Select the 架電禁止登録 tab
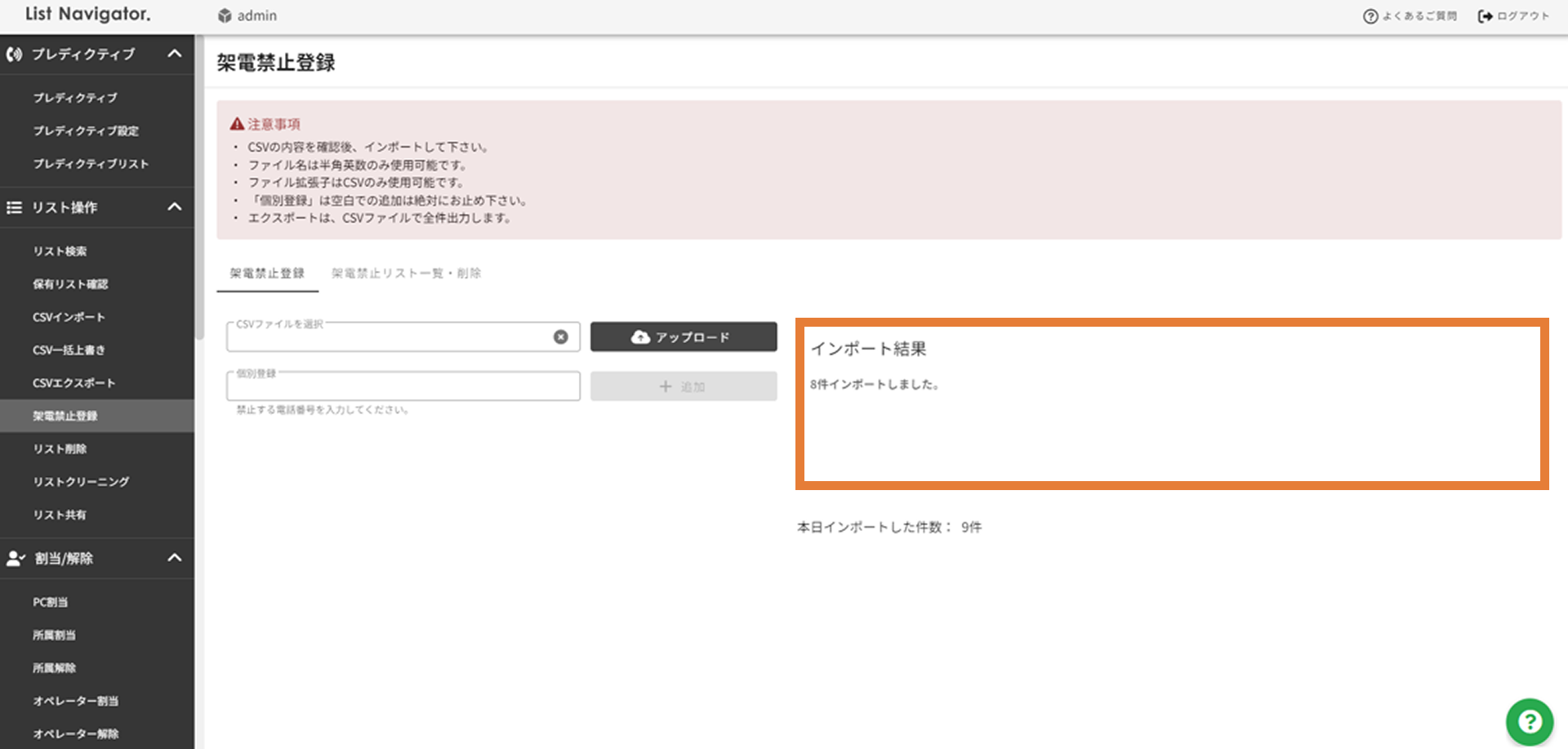Viewport: 1568px width, 749px height. pyautogui.click(x=267, y=273)
